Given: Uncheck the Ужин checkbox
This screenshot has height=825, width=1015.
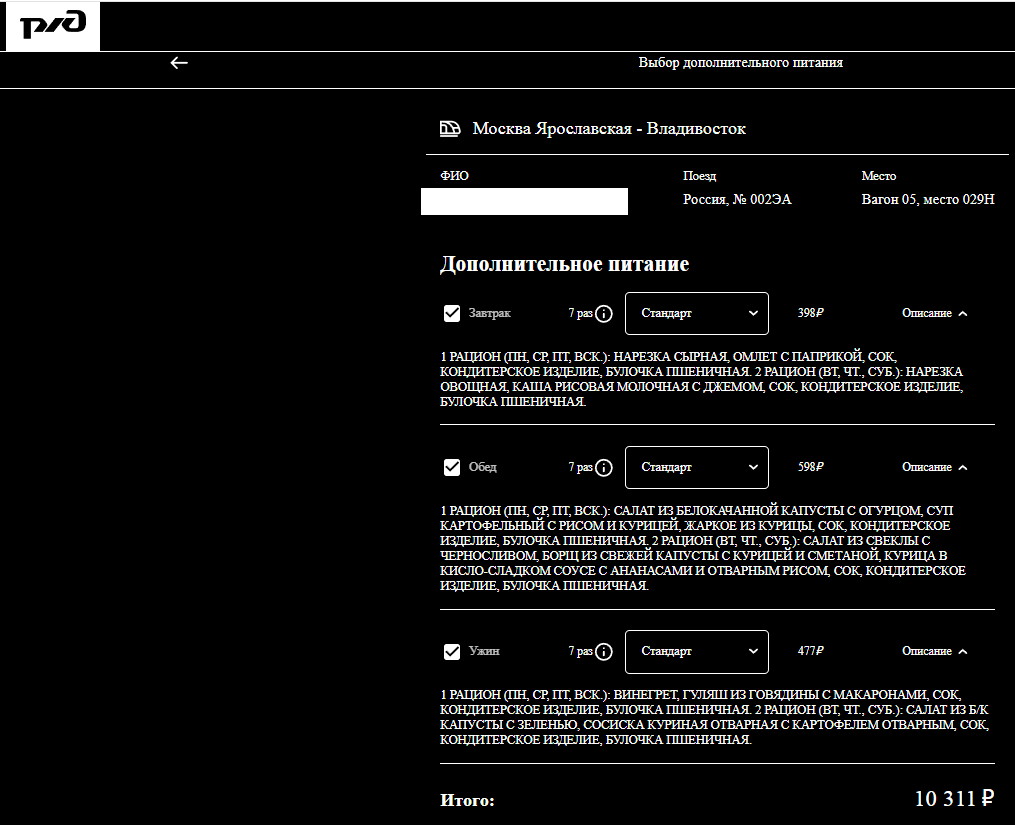Looking at the screenshot, I should click(452, 652).
